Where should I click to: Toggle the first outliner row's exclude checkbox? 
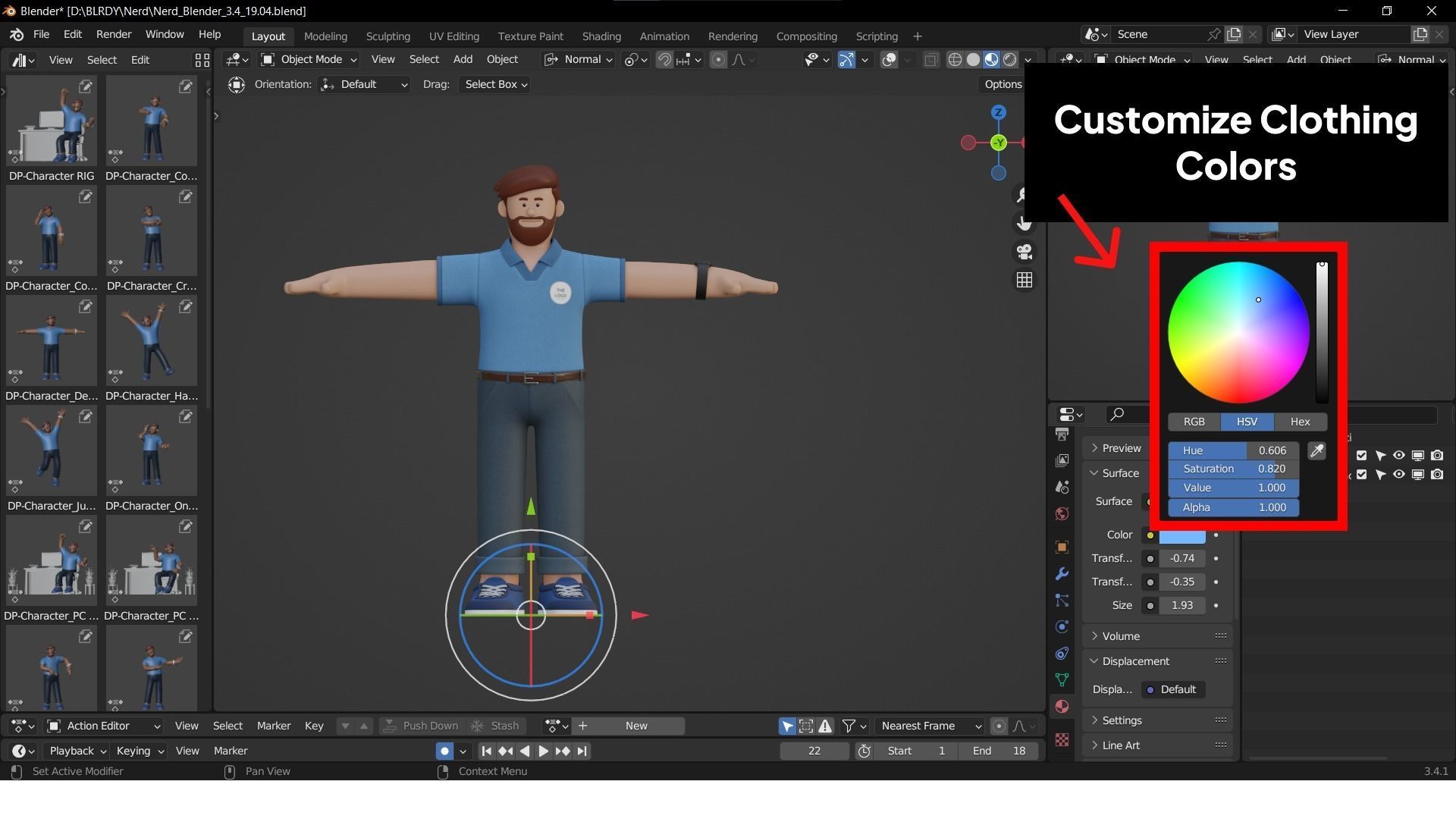(1362, 456)
